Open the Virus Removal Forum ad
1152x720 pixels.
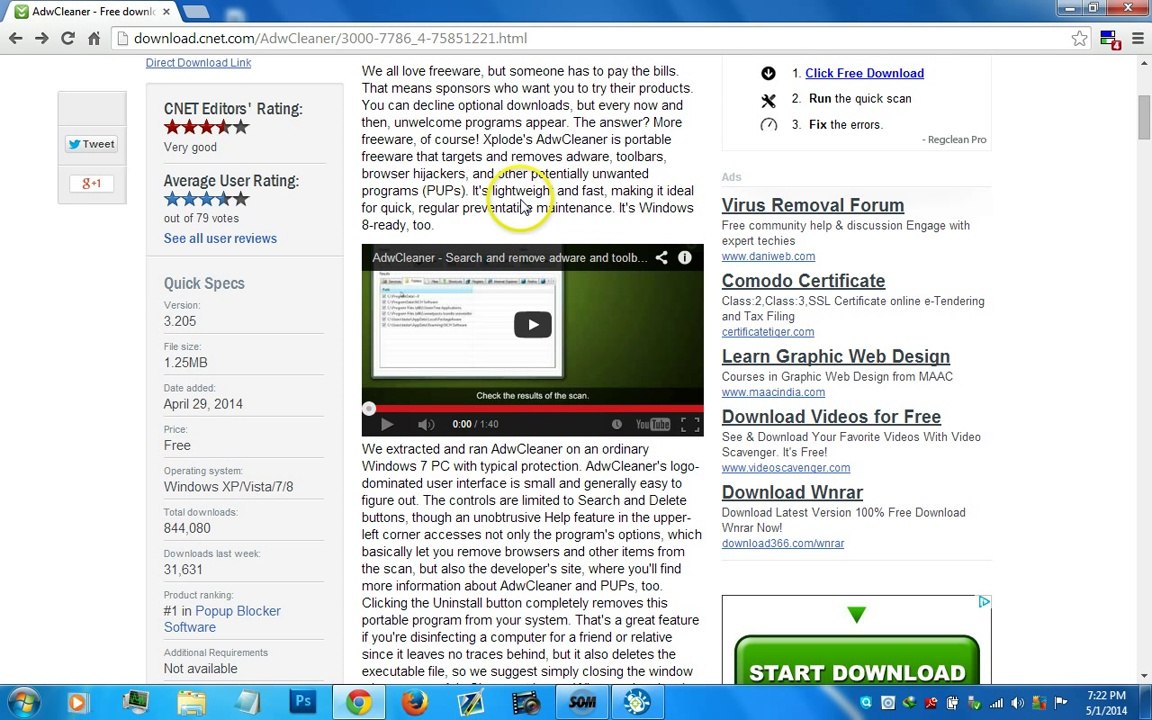coord(813,205)
